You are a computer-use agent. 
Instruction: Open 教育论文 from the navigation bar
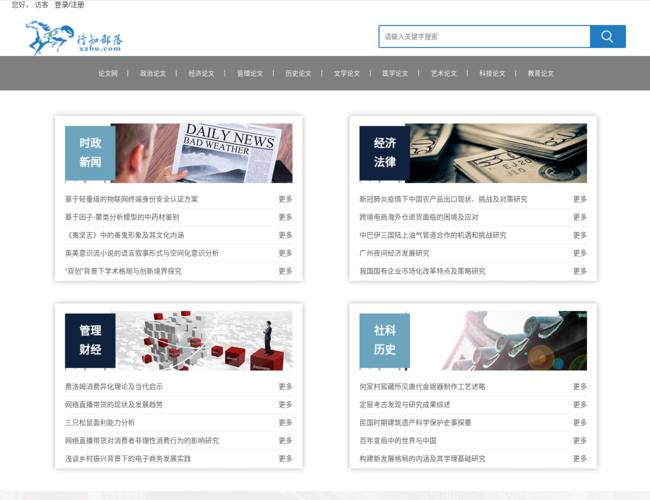coord(540,73)
